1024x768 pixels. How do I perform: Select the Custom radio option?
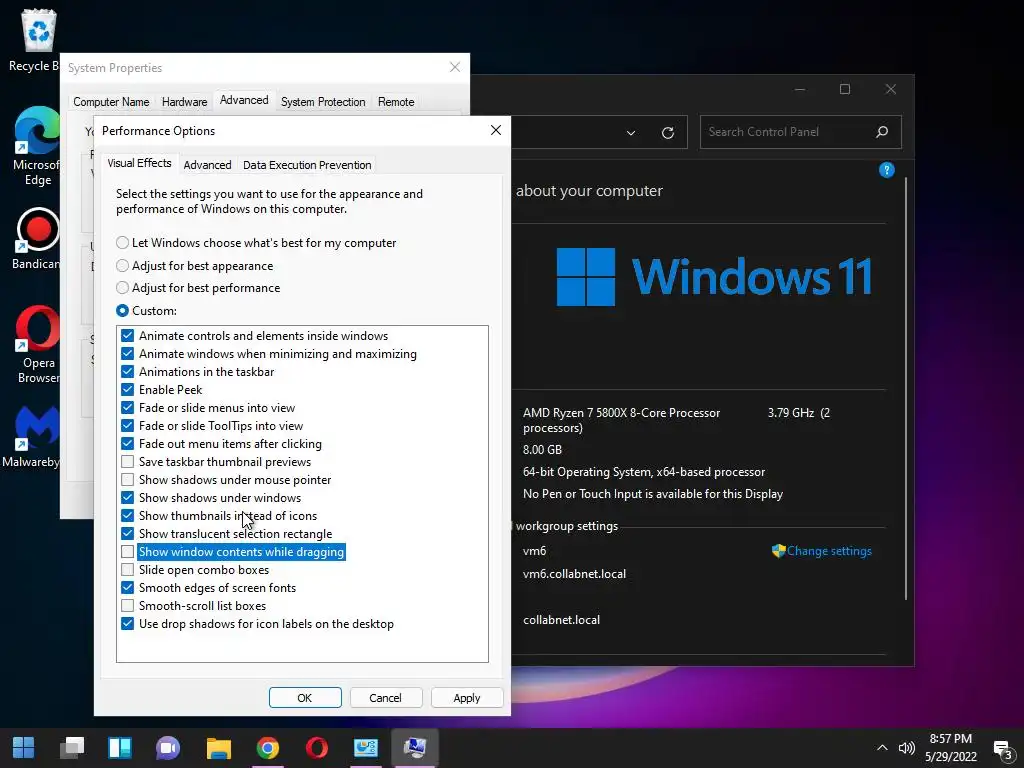point(146,311)
